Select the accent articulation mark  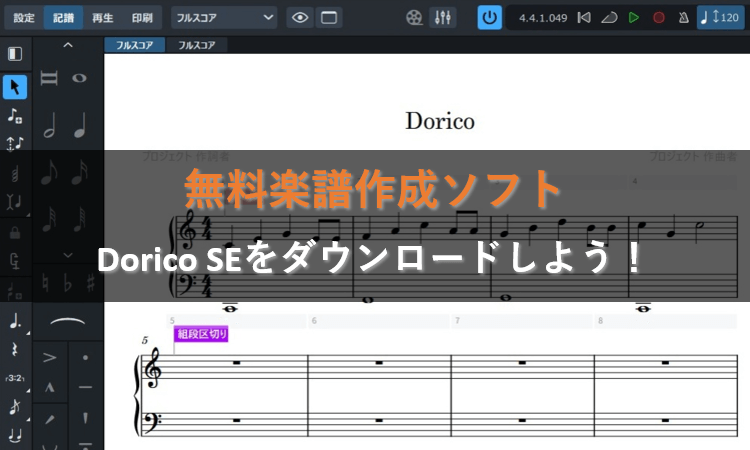(x=49, y=356)
